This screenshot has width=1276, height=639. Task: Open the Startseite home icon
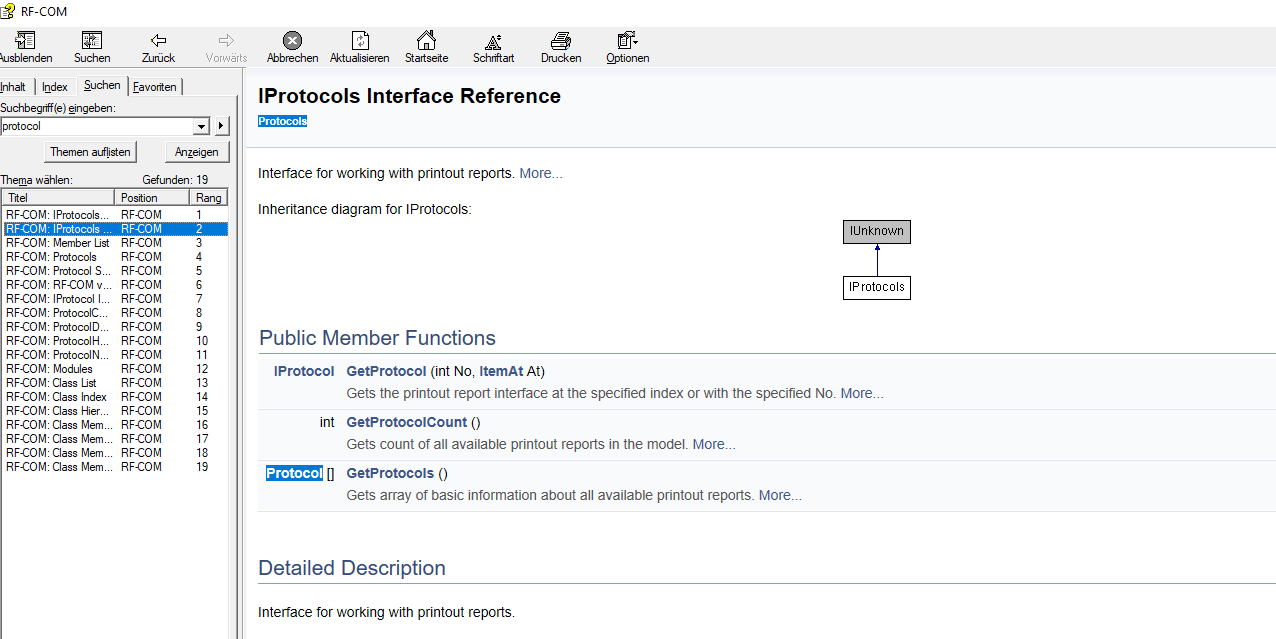(x=426, y=41)
